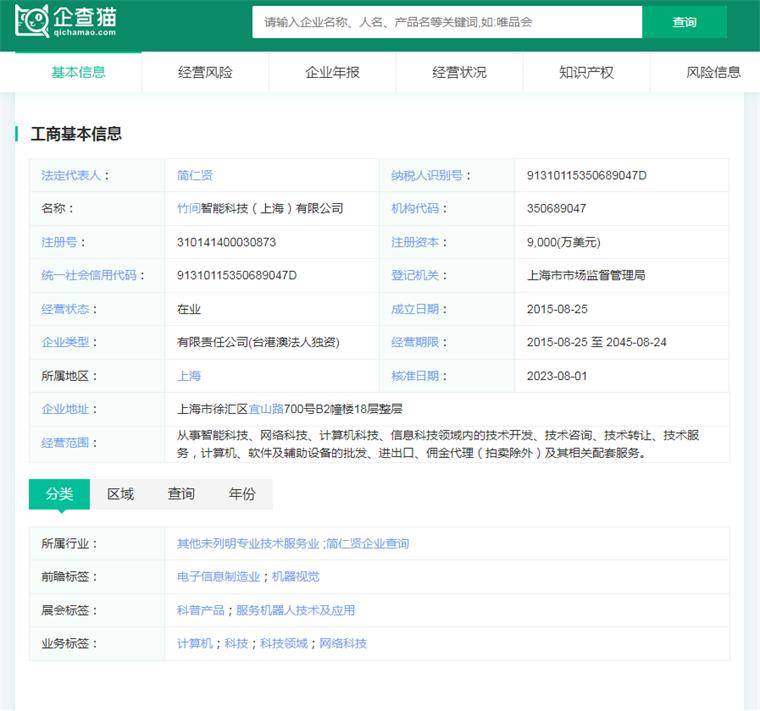Select the 年份 tab
The width and height of the screenshot is (760, 711).
pyautogui.click(x=242, y=494)
